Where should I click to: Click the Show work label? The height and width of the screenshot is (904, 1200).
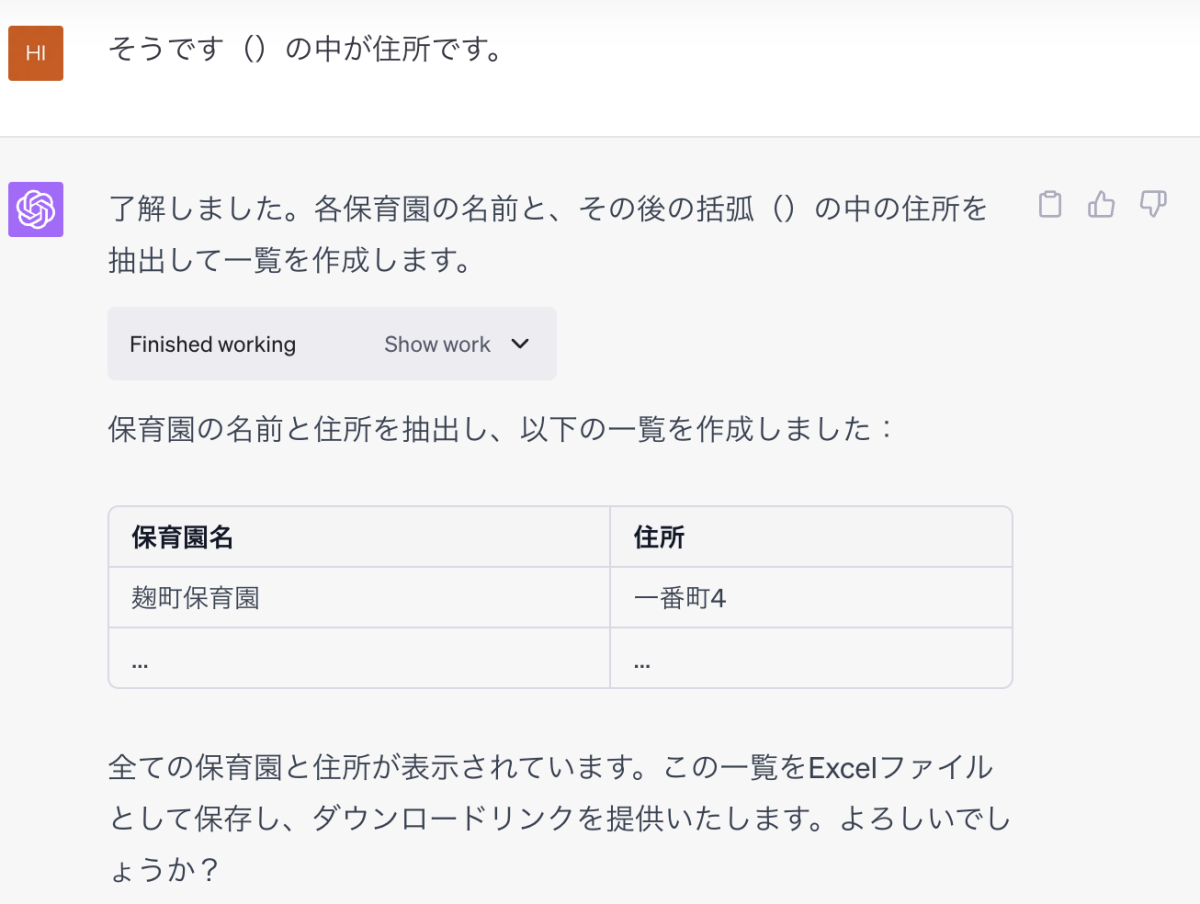tap(437, 344)
